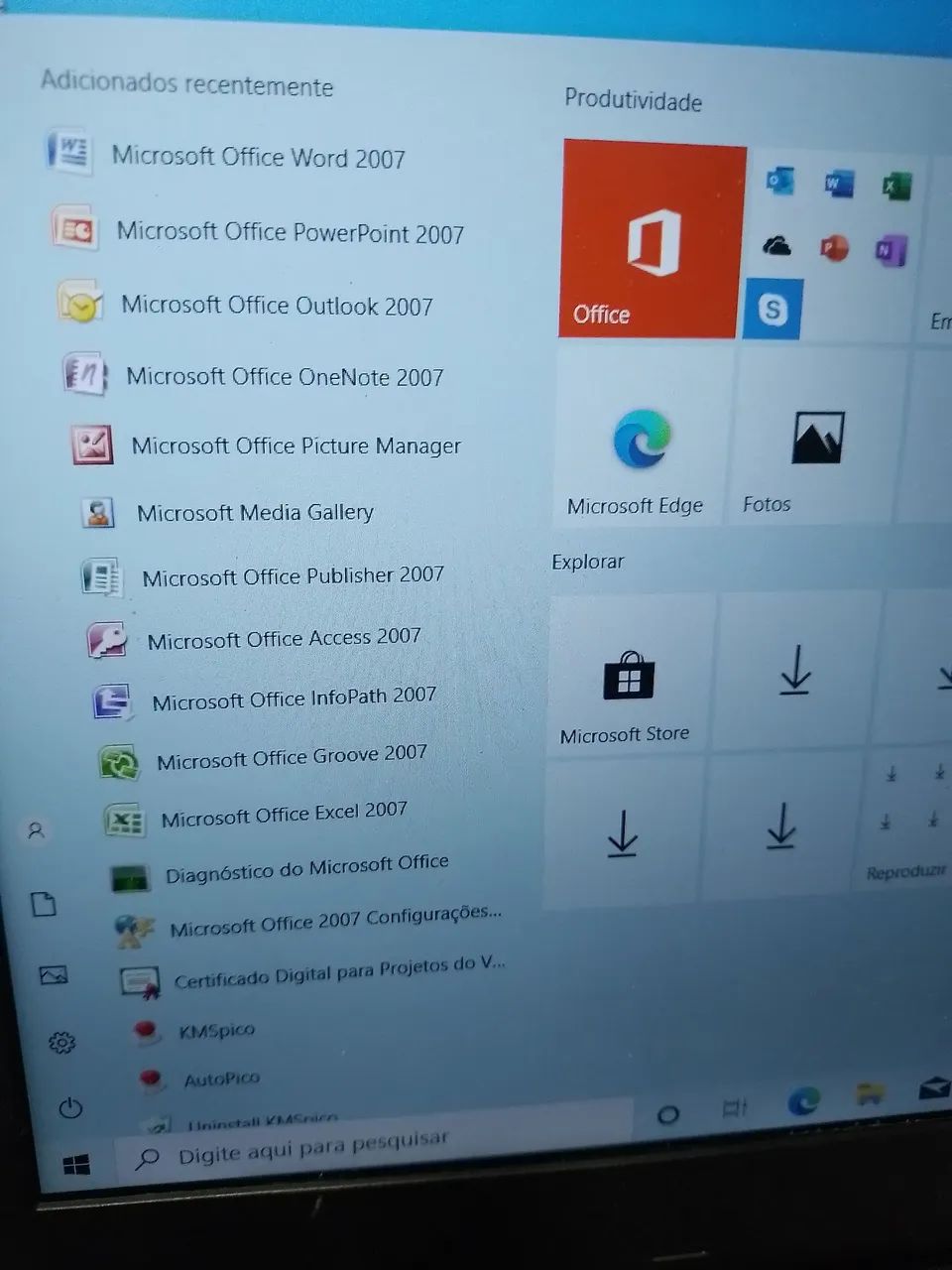Open Pictures from the sidebar icon

pos(54,974)
